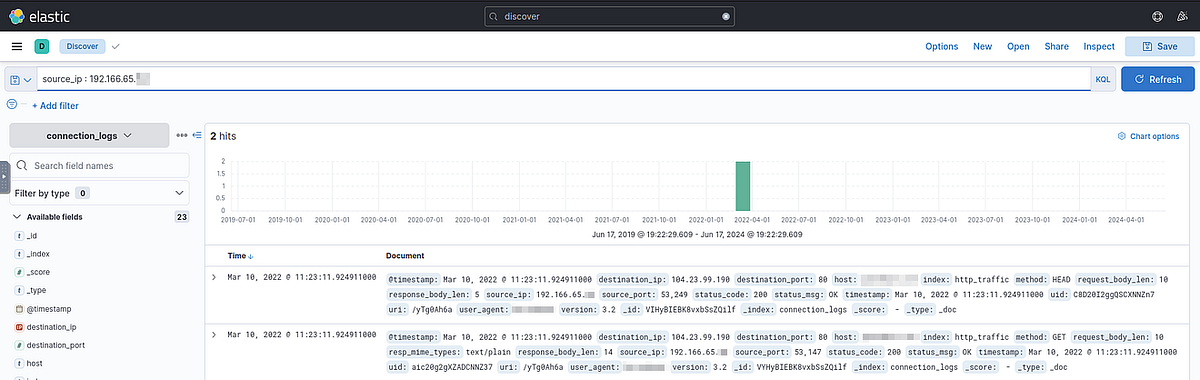Click the green D space avatar
The image size is (1200, 380).
42,46
